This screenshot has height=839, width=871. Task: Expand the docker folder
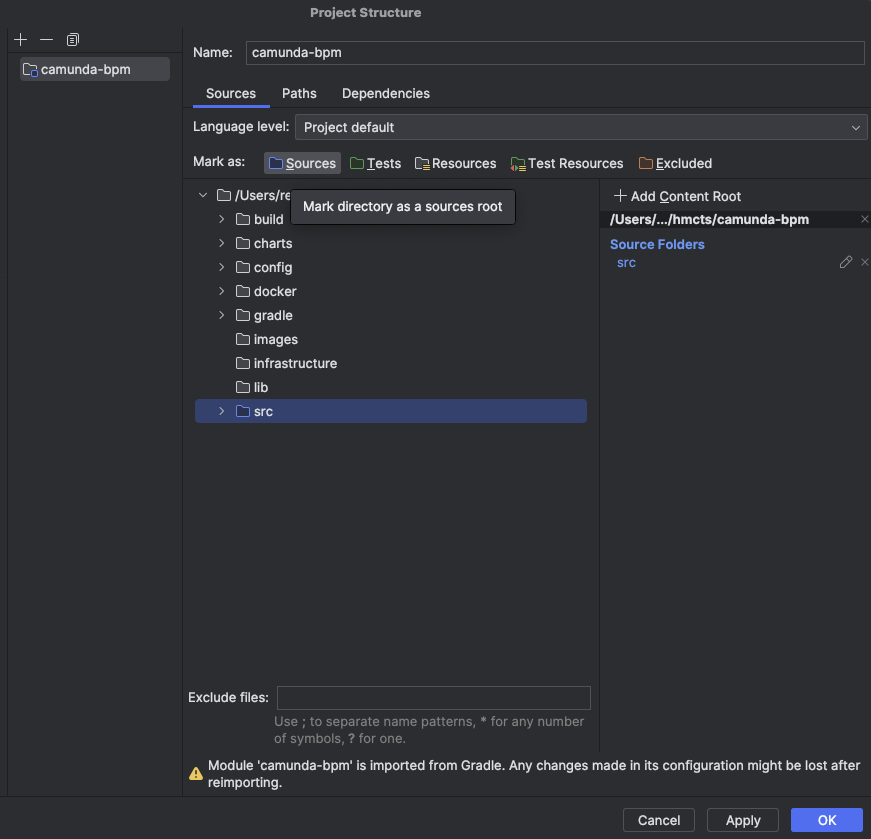pos(222,291)
